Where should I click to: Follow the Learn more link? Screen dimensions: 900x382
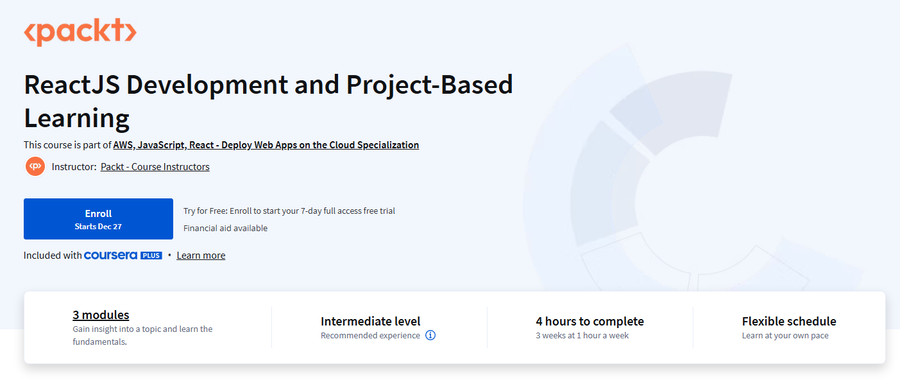coord(201,255)
